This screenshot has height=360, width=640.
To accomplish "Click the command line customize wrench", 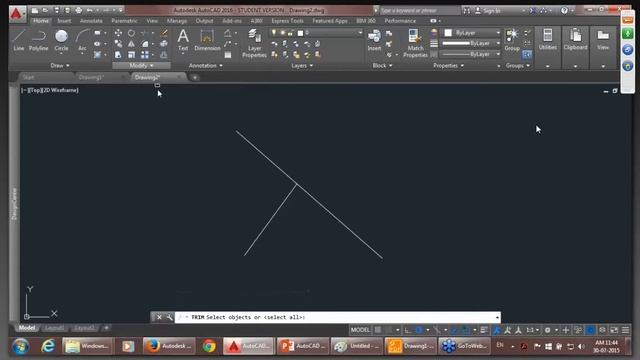I will tap(169, 317).
